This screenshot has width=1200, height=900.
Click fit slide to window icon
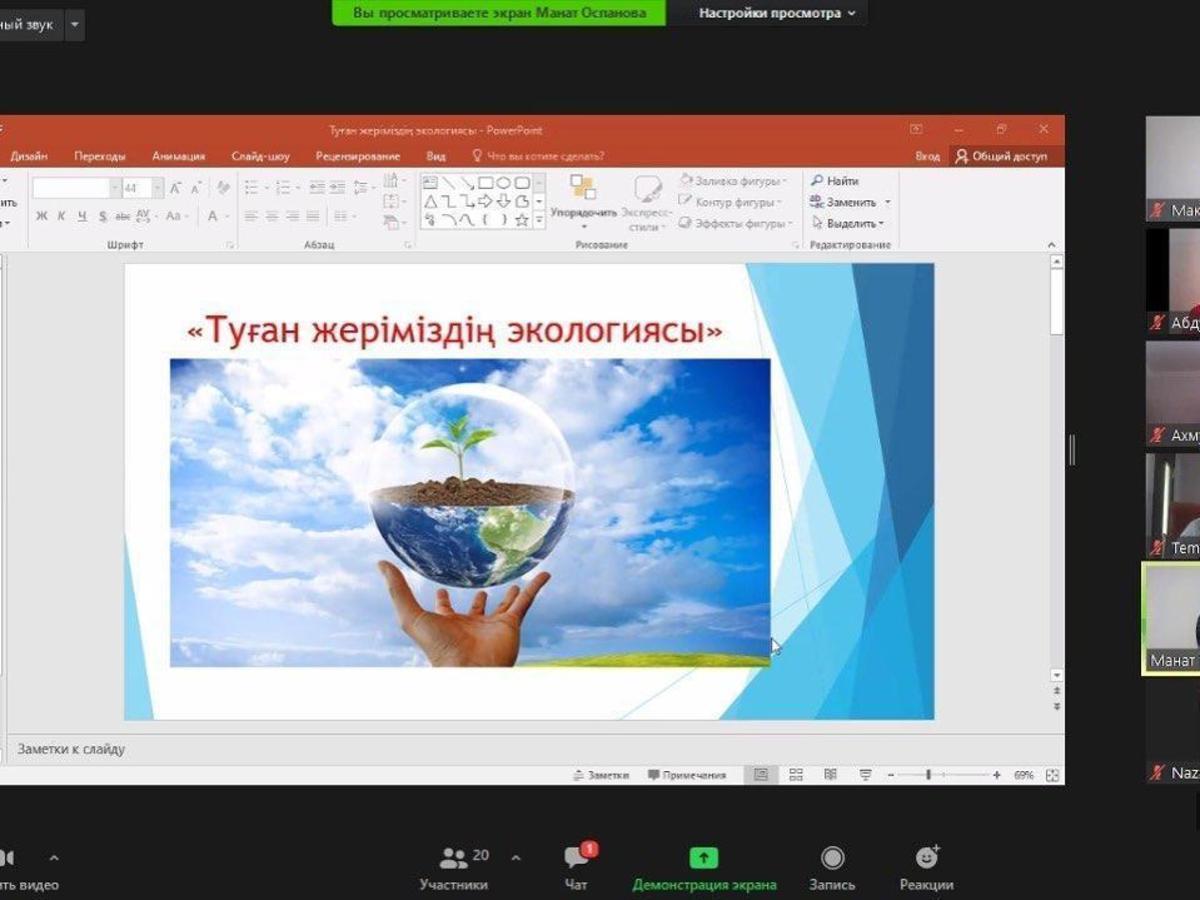click(x=1051, y=775)
